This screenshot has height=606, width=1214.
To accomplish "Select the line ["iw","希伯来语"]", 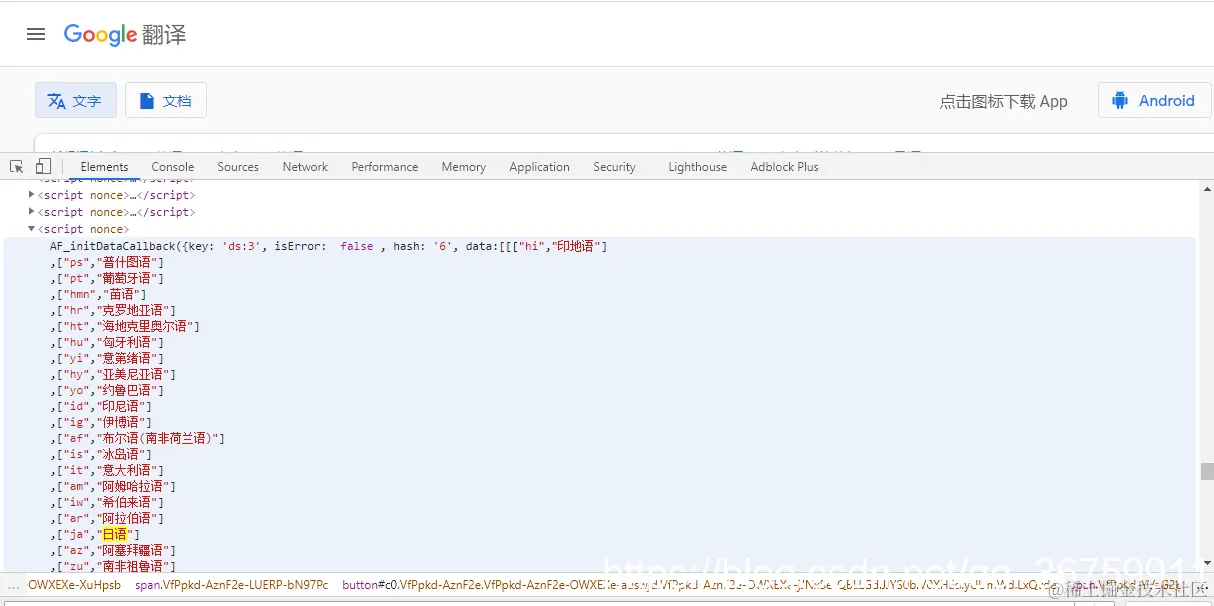I will pos(107,502).
